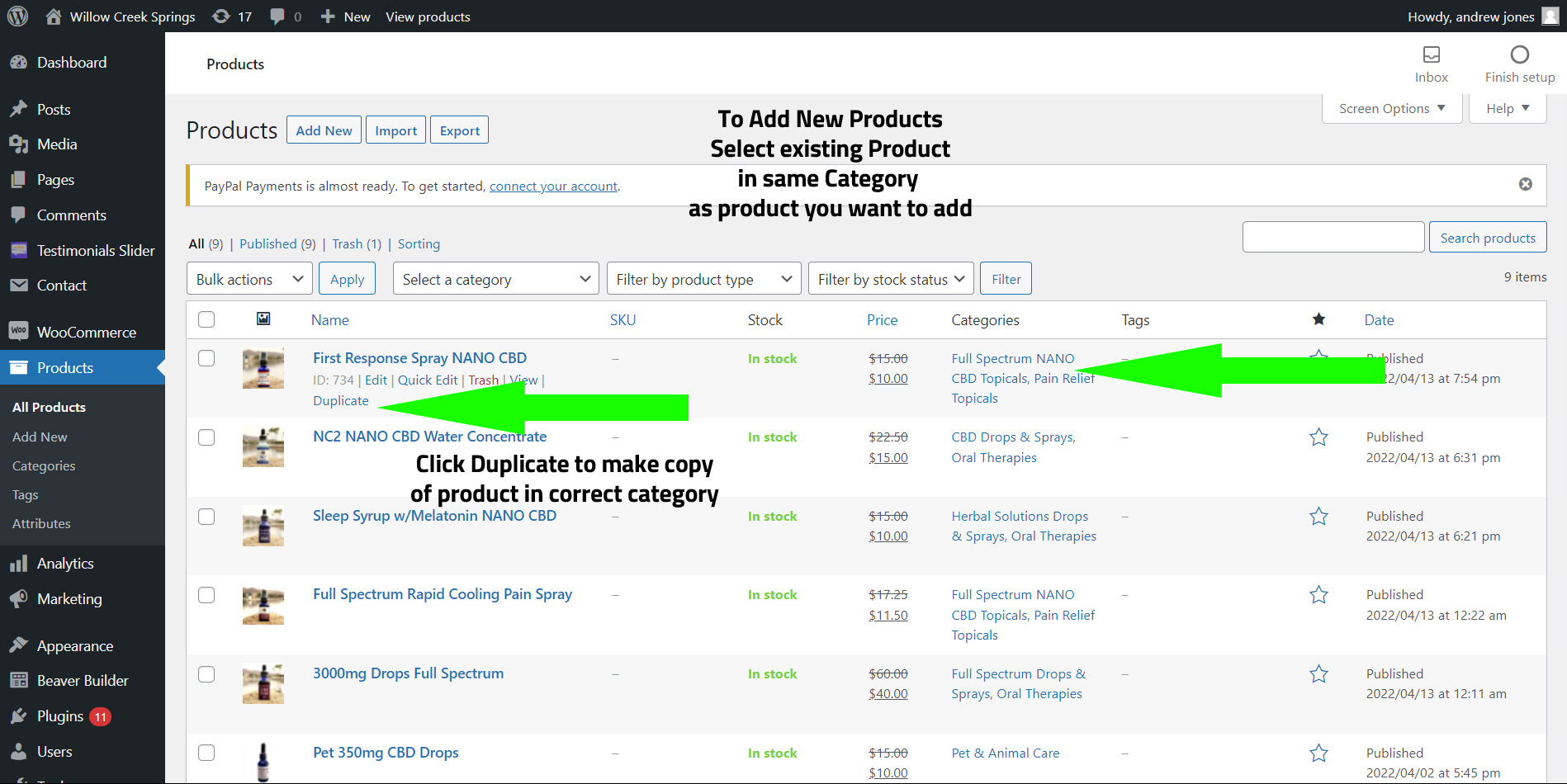Expand the Select a category dropdown
1567x784 pixels.
click(495, 279)
